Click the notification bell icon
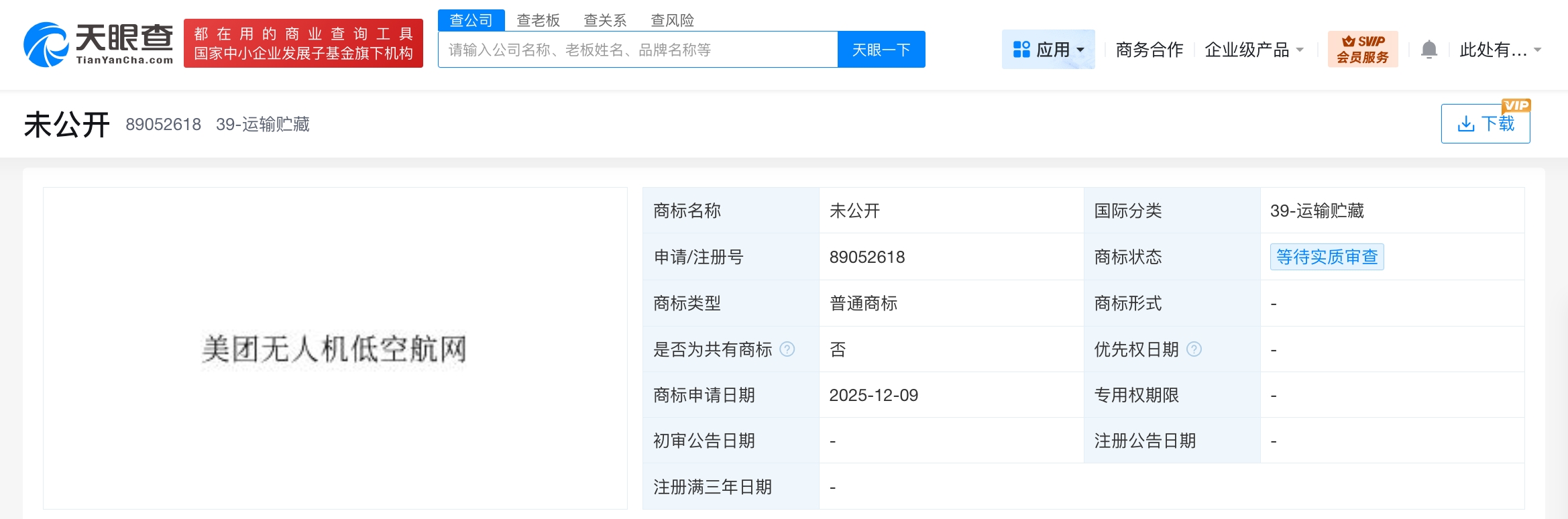The image size is (1568, 519). [x=1429, y=50]
